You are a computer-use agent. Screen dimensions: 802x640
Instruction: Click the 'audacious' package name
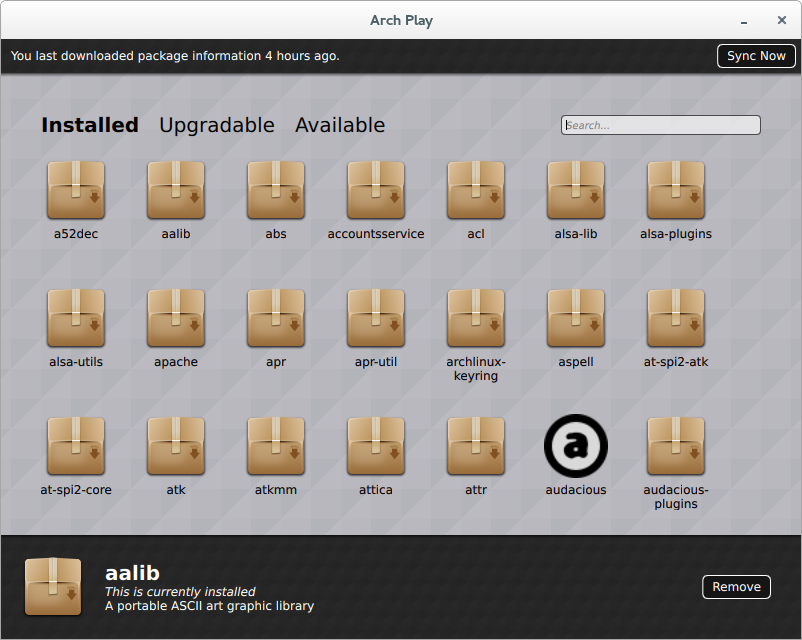pos(576,490)
